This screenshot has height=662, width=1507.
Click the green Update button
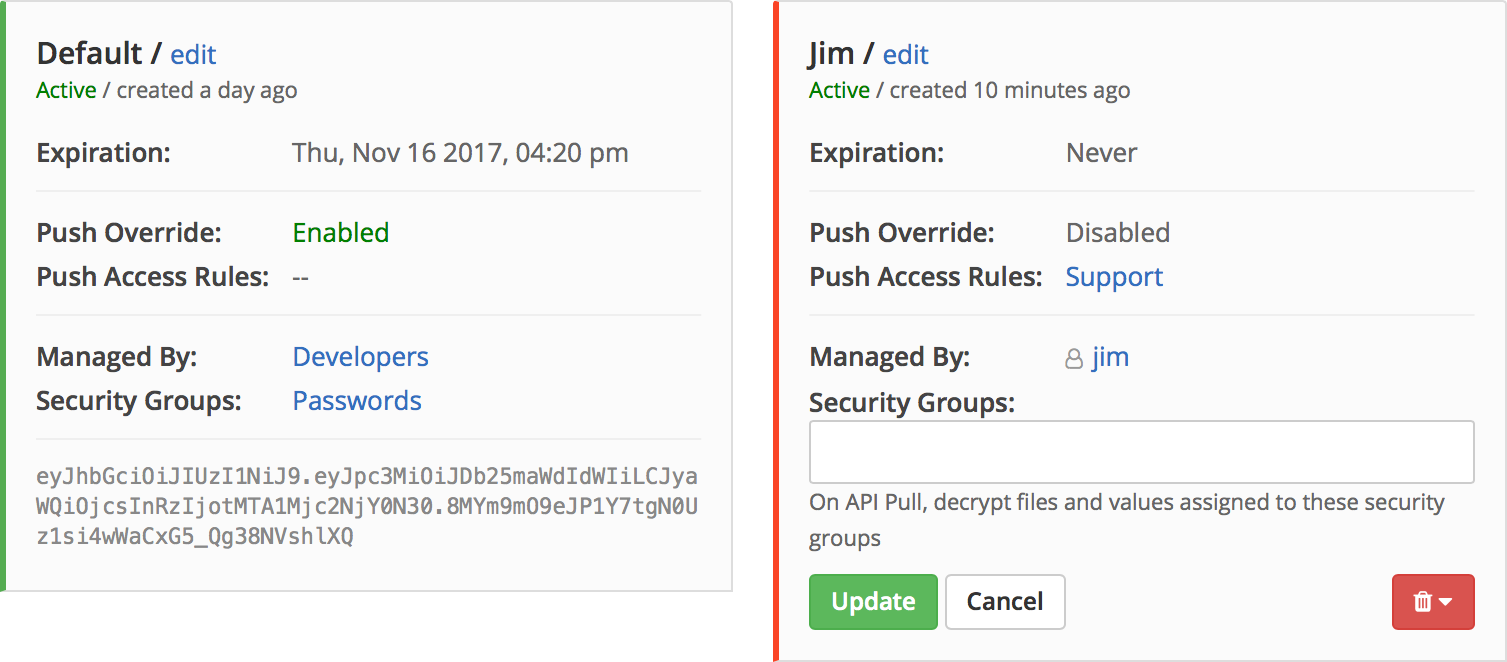873,601
